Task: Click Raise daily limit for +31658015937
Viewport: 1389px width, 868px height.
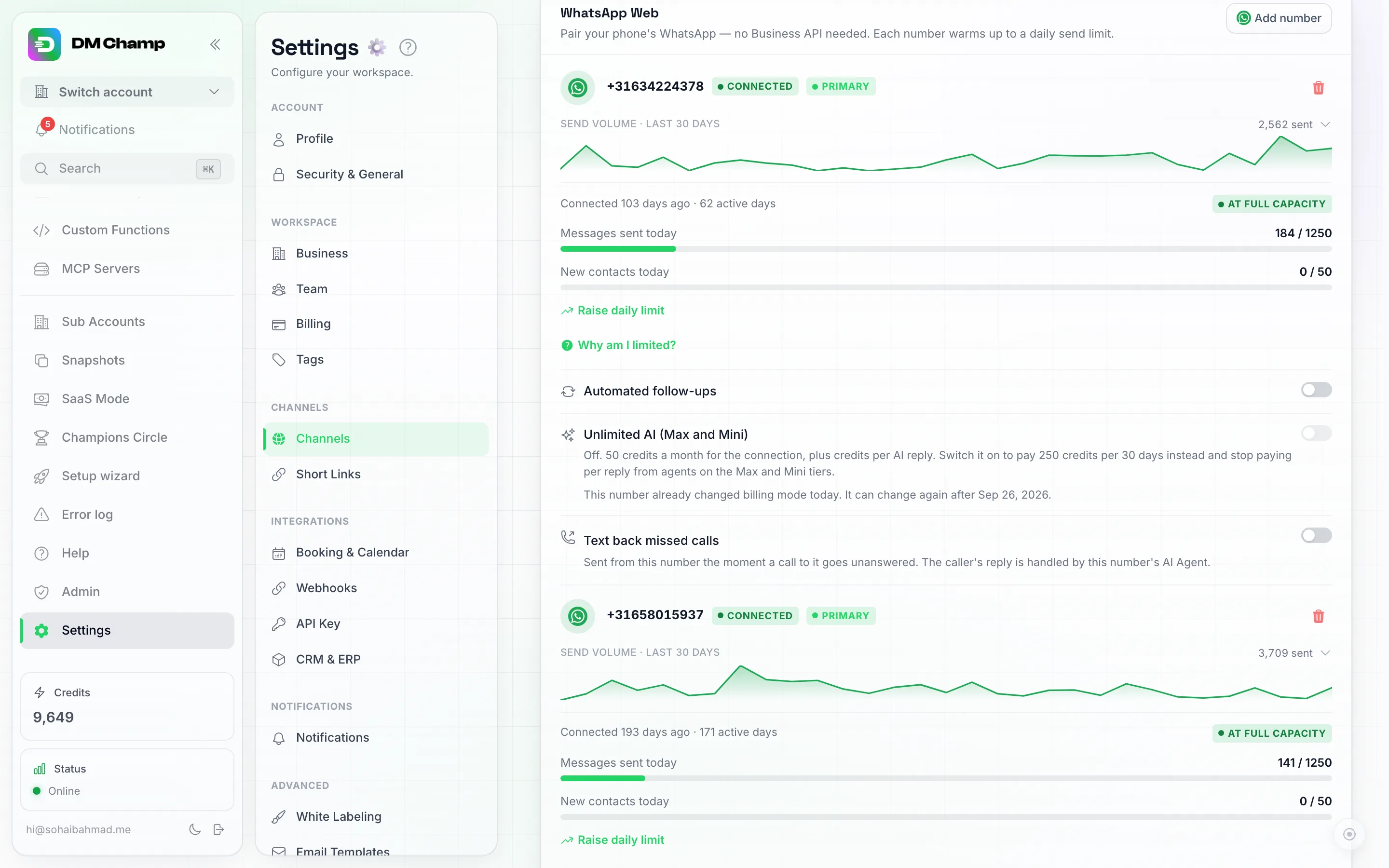Action: 613,840
